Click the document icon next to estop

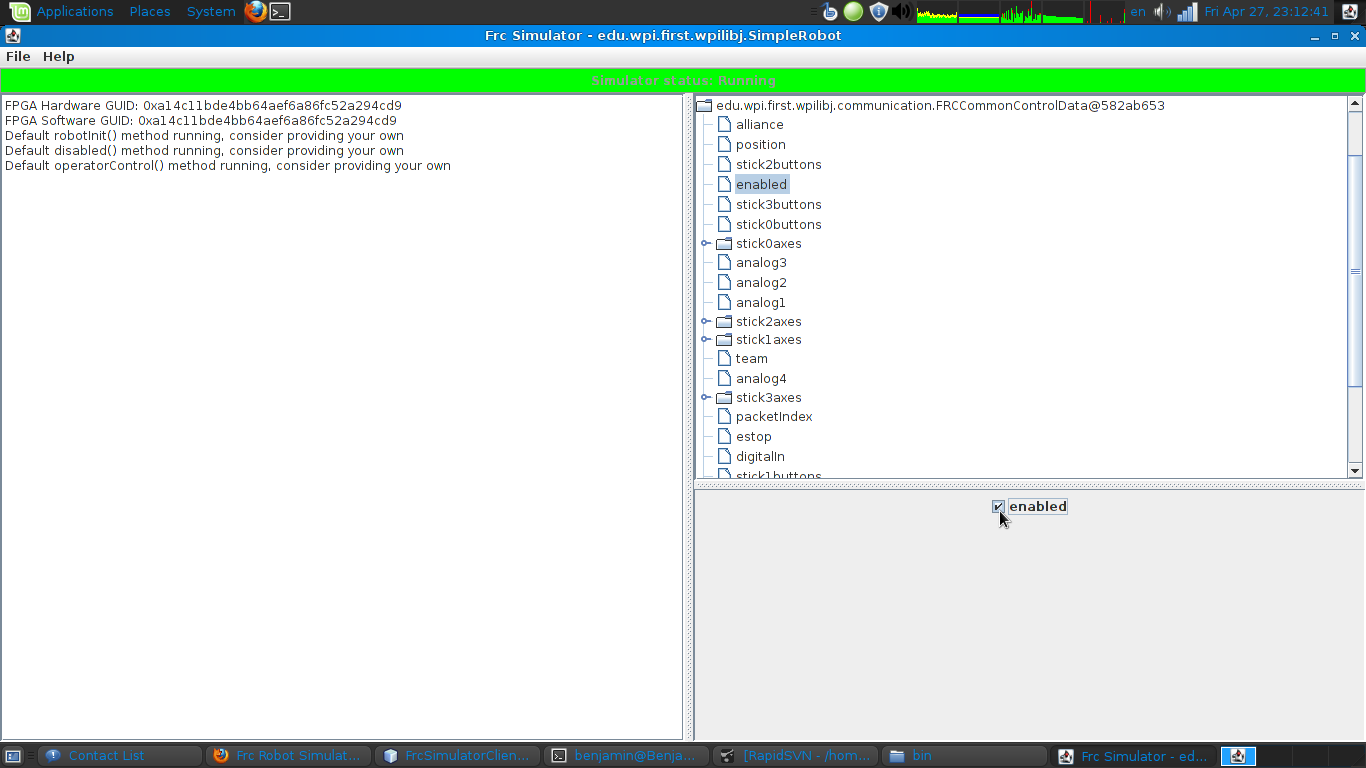pyautogui.click(x=725, y=436)
